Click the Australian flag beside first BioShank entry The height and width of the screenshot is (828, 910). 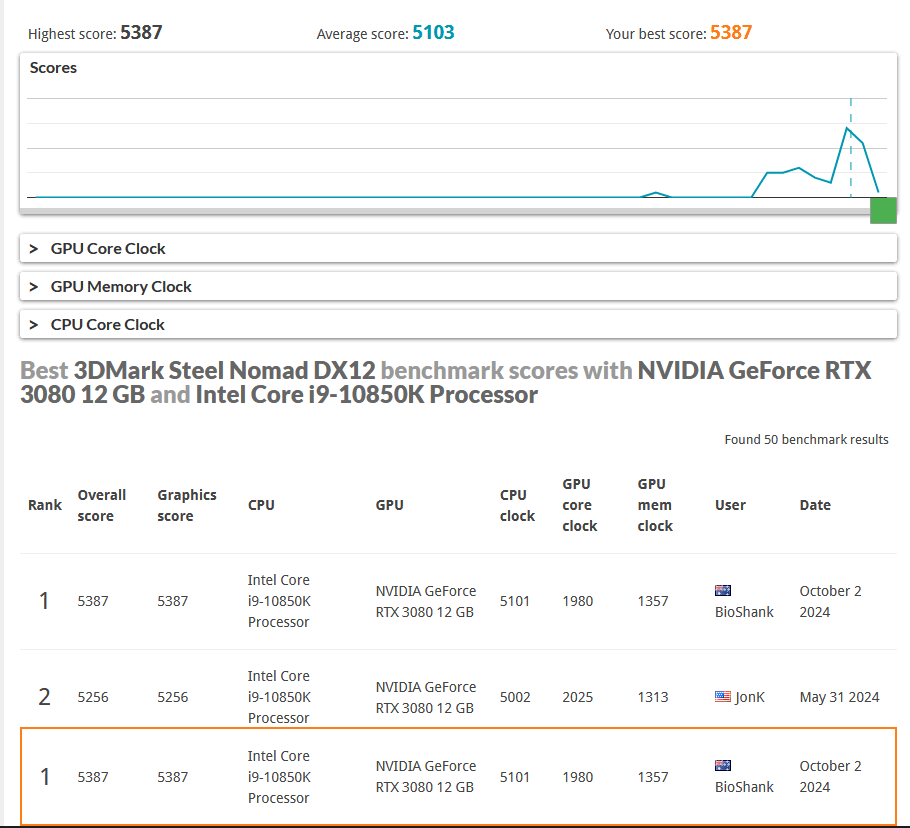[723, 591]
